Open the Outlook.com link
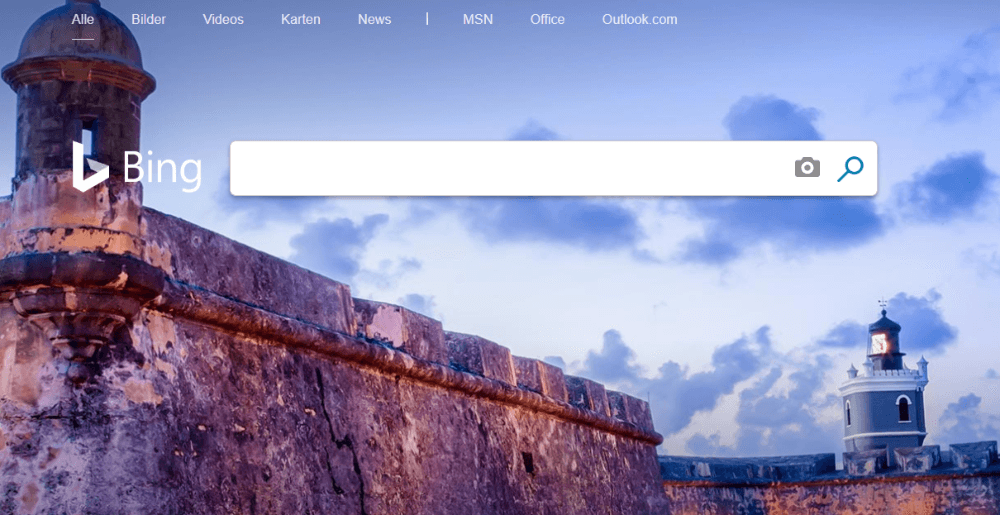This screenshot has width=1000, height=515. point(640,19)
